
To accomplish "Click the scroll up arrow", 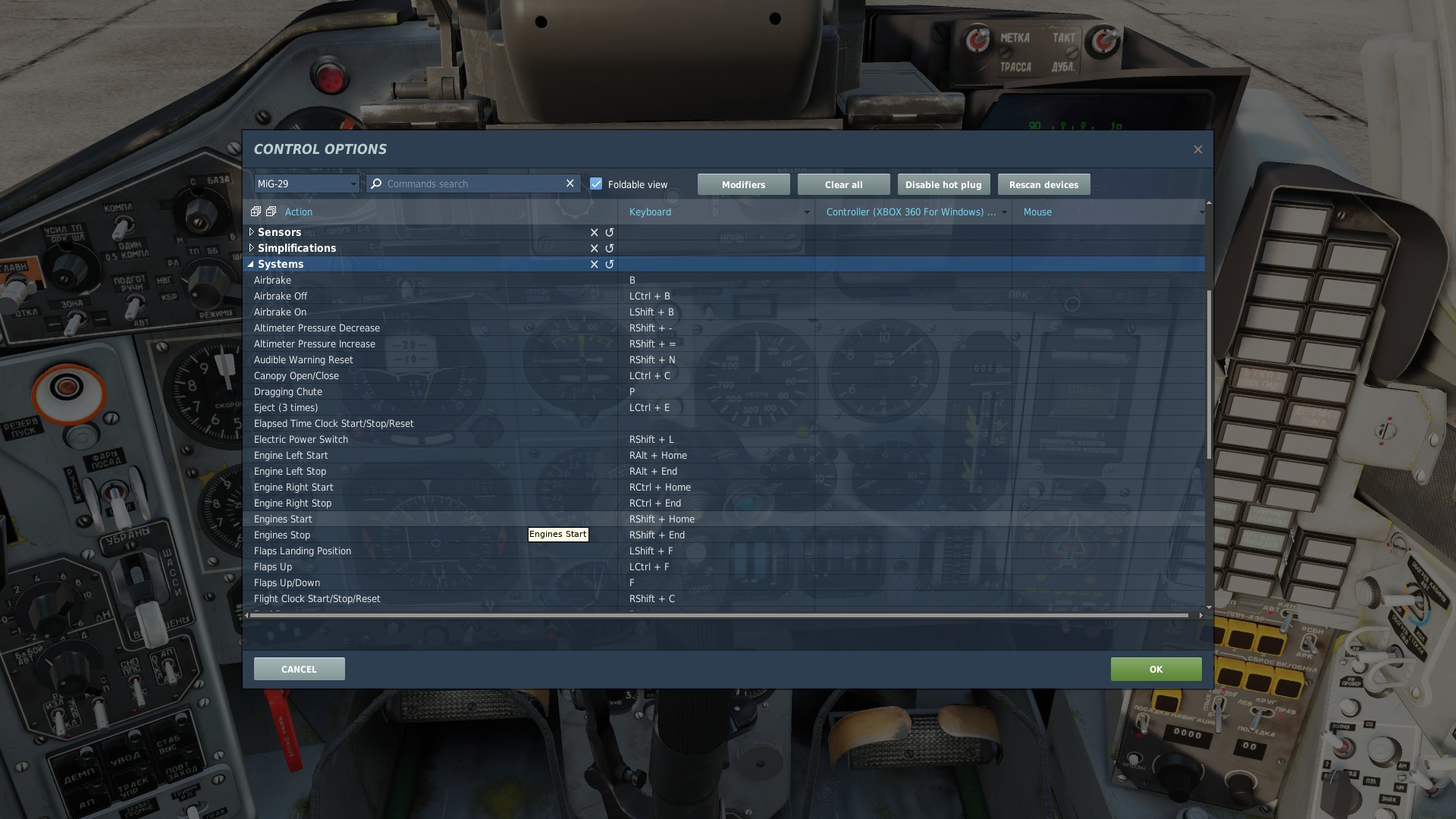I will (x=1209, y=203).
